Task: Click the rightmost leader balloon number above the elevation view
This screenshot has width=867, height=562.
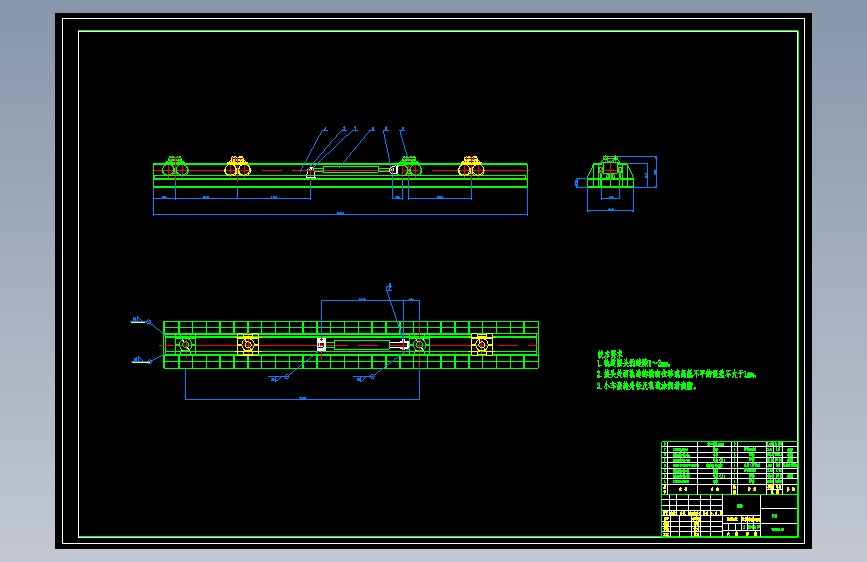Action: (x=403, y=129)
